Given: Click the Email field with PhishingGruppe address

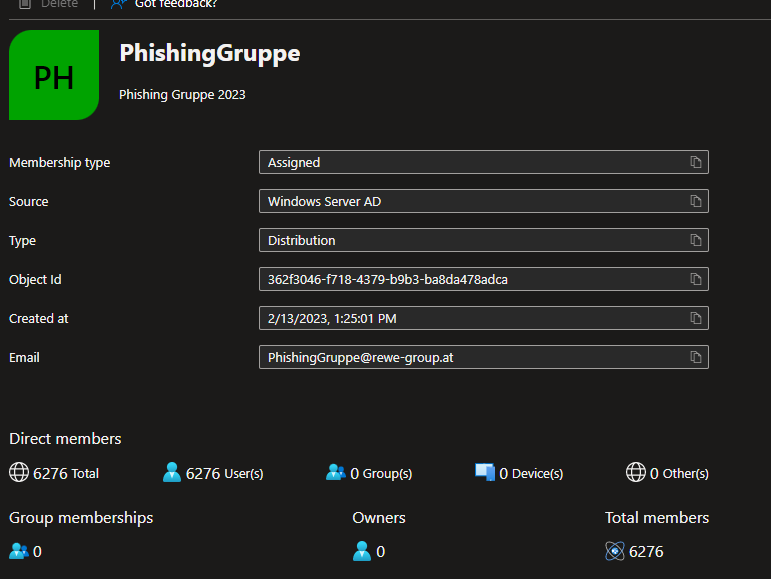Looking at the screenshot, I should coord(470,357).
